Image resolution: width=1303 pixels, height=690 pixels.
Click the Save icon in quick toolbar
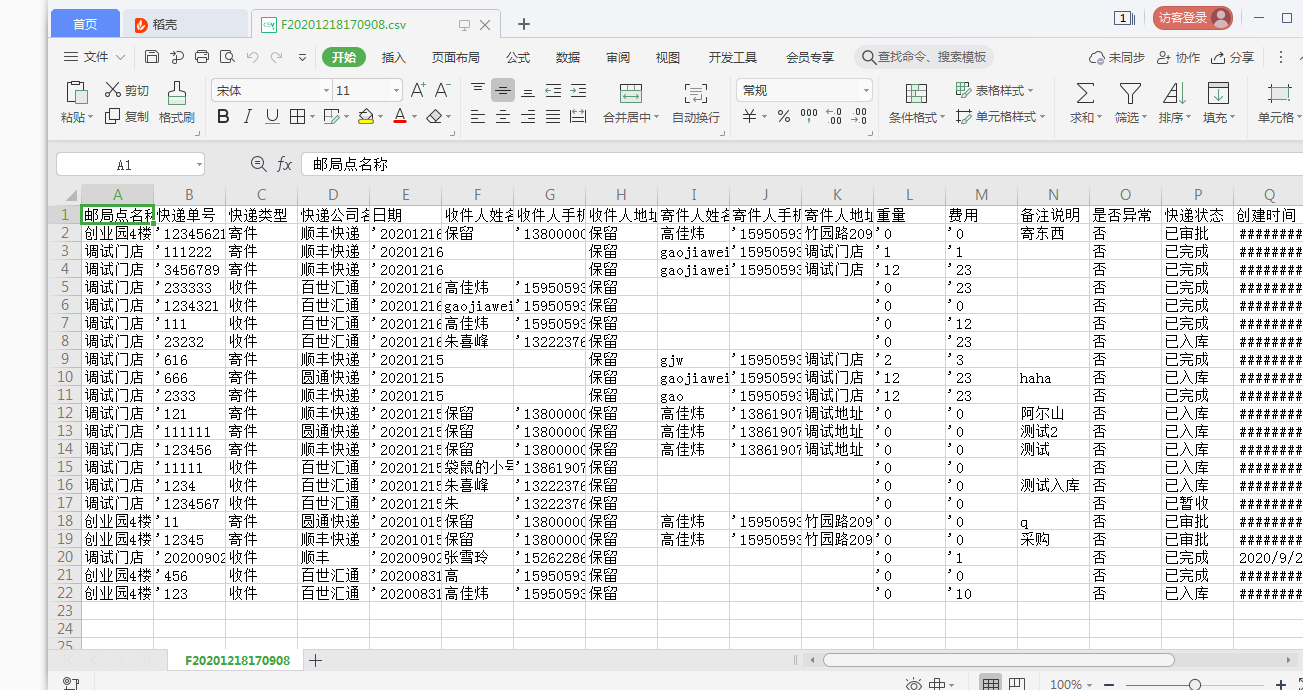coord(152,57)
